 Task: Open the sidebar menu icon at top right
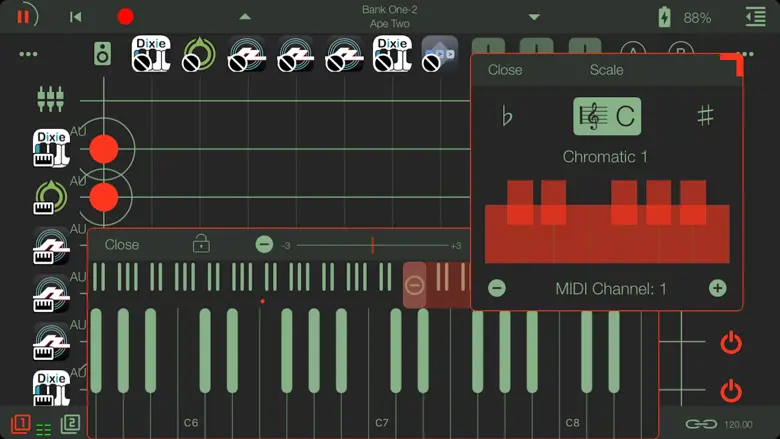point(755,17)
